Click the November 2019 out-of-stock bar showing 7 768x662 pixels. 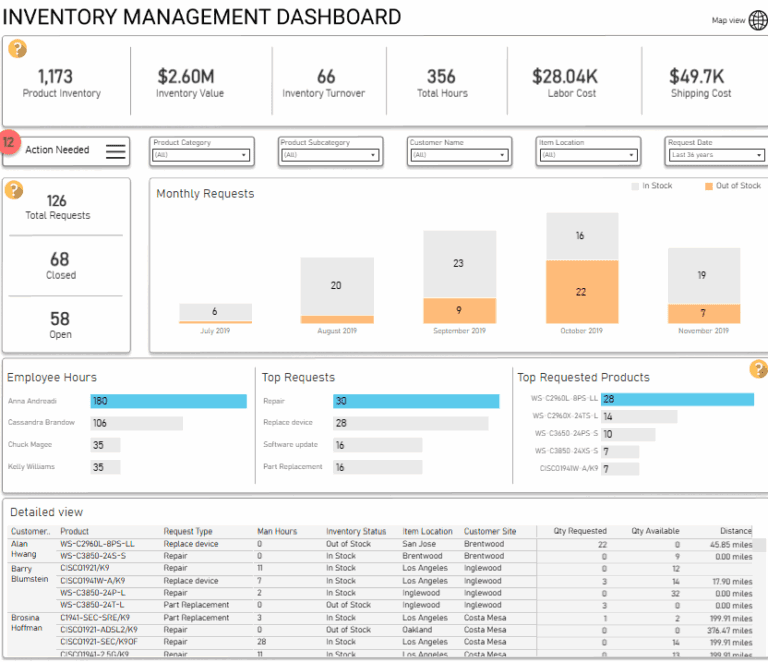tap(704, 313)
